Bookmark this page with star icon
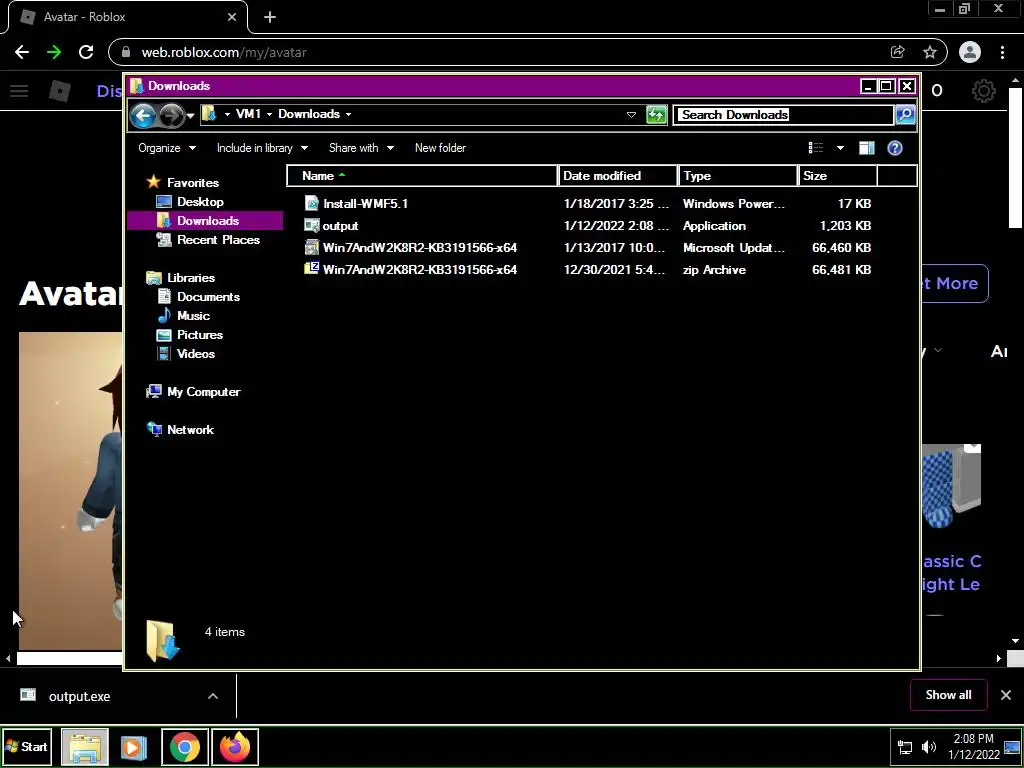 click(930, 52)
